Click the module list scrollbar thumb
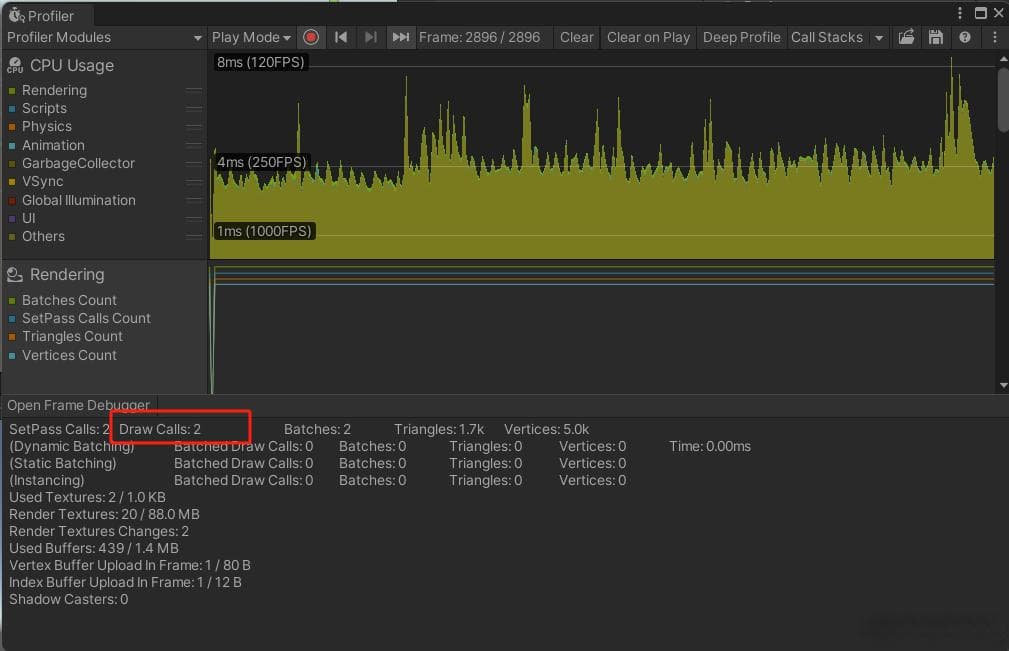Viewport: 1009px width, 651px height. [x=1003, y=99]
